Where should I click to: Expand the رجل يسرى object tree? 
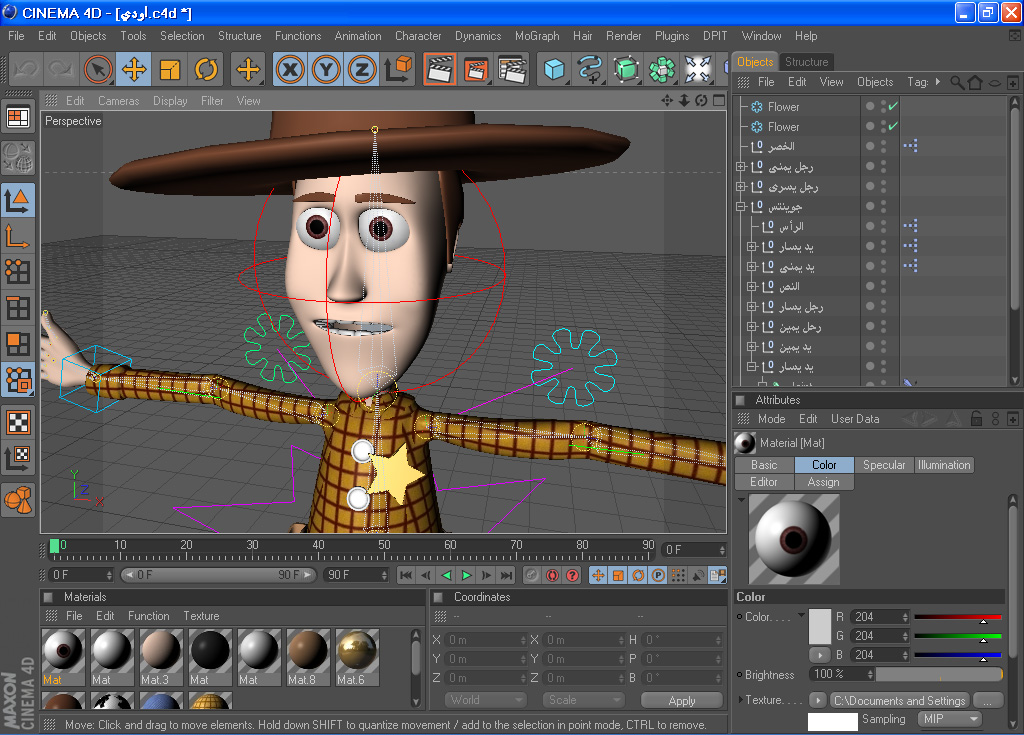[741, 187]
